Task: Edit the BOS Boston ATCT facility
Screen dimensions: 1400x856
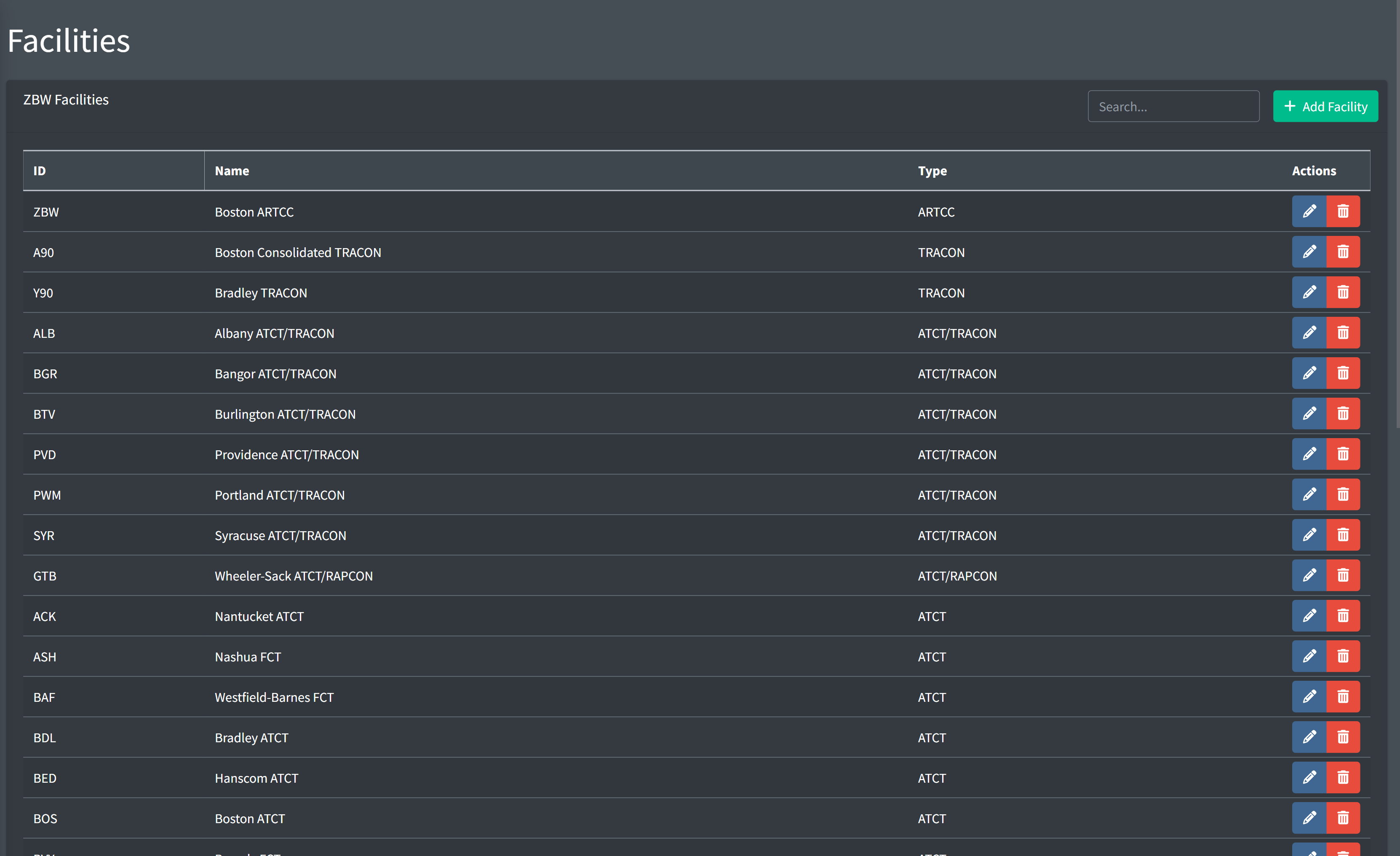Action: click(1309, 818)
